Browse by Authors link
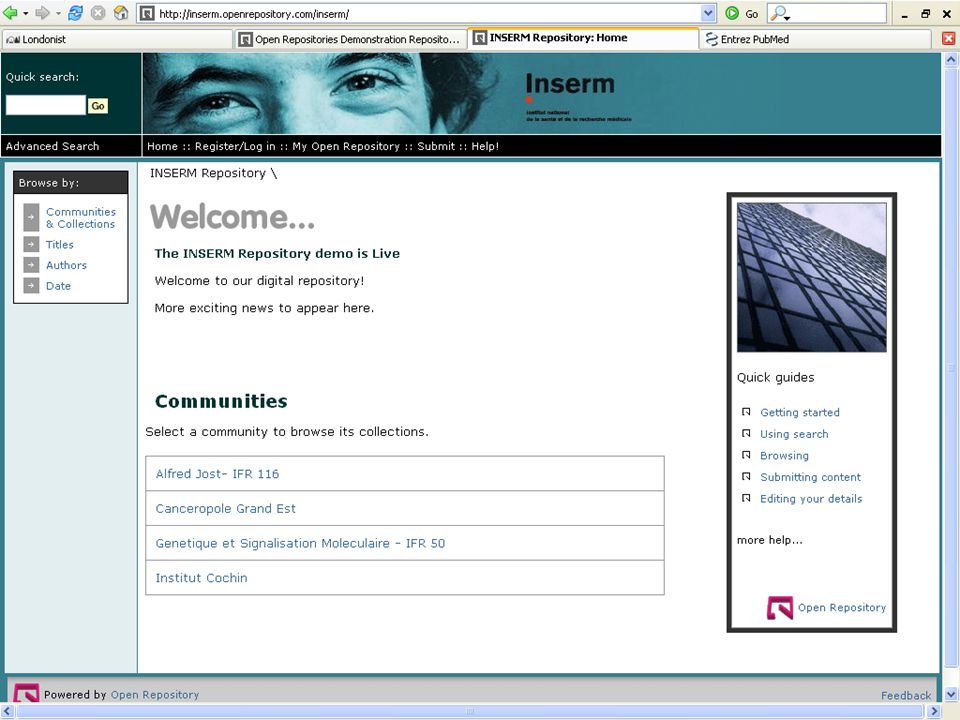Viewport: 960px width, 720px height. [66, 265]
